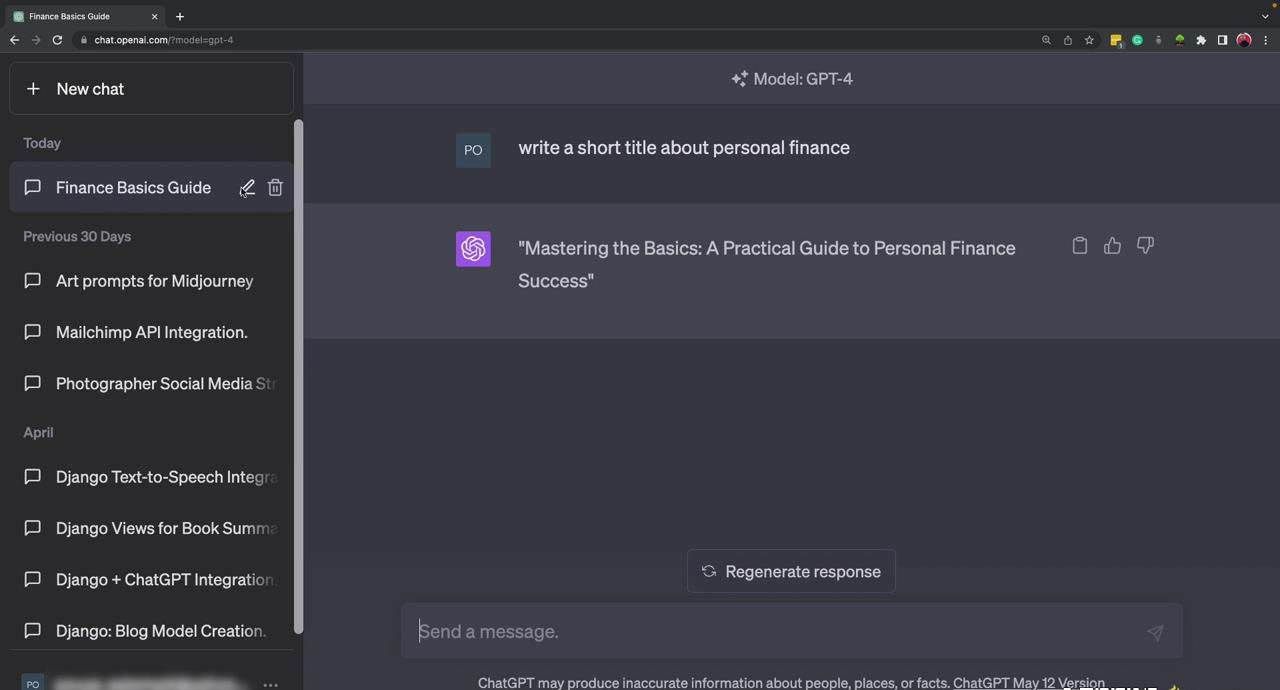This screenshot has height=690, width=1280.
Task: Give the response a thumbs up
Action: tap(1112, 246)
